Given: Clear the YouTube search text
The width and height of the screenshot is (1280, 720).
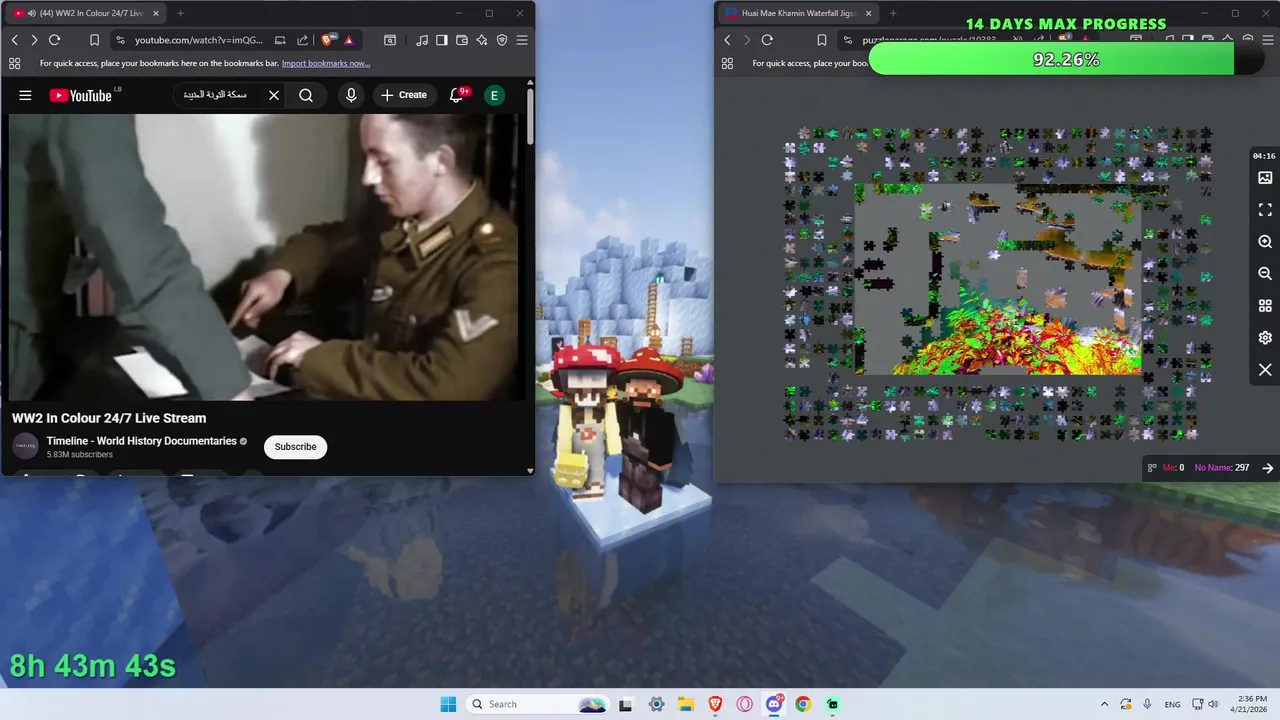Looking at the screenshot, I should pos(274,95).
